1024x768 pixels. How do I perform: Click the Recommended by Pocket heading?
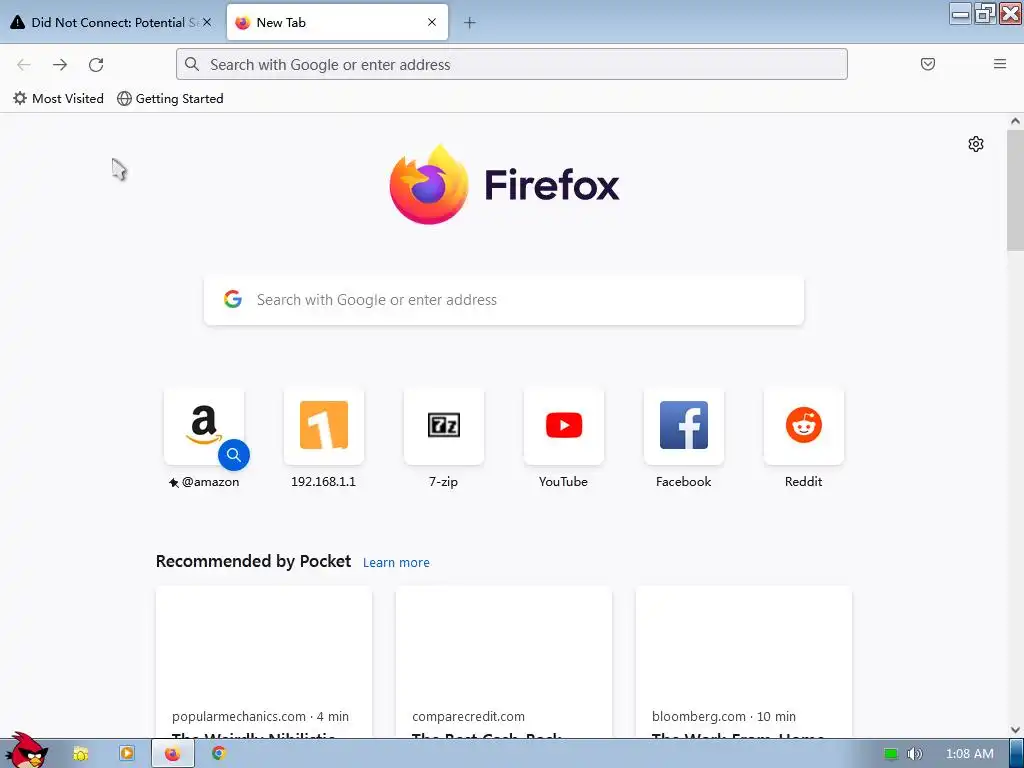[x=253, y=562]
